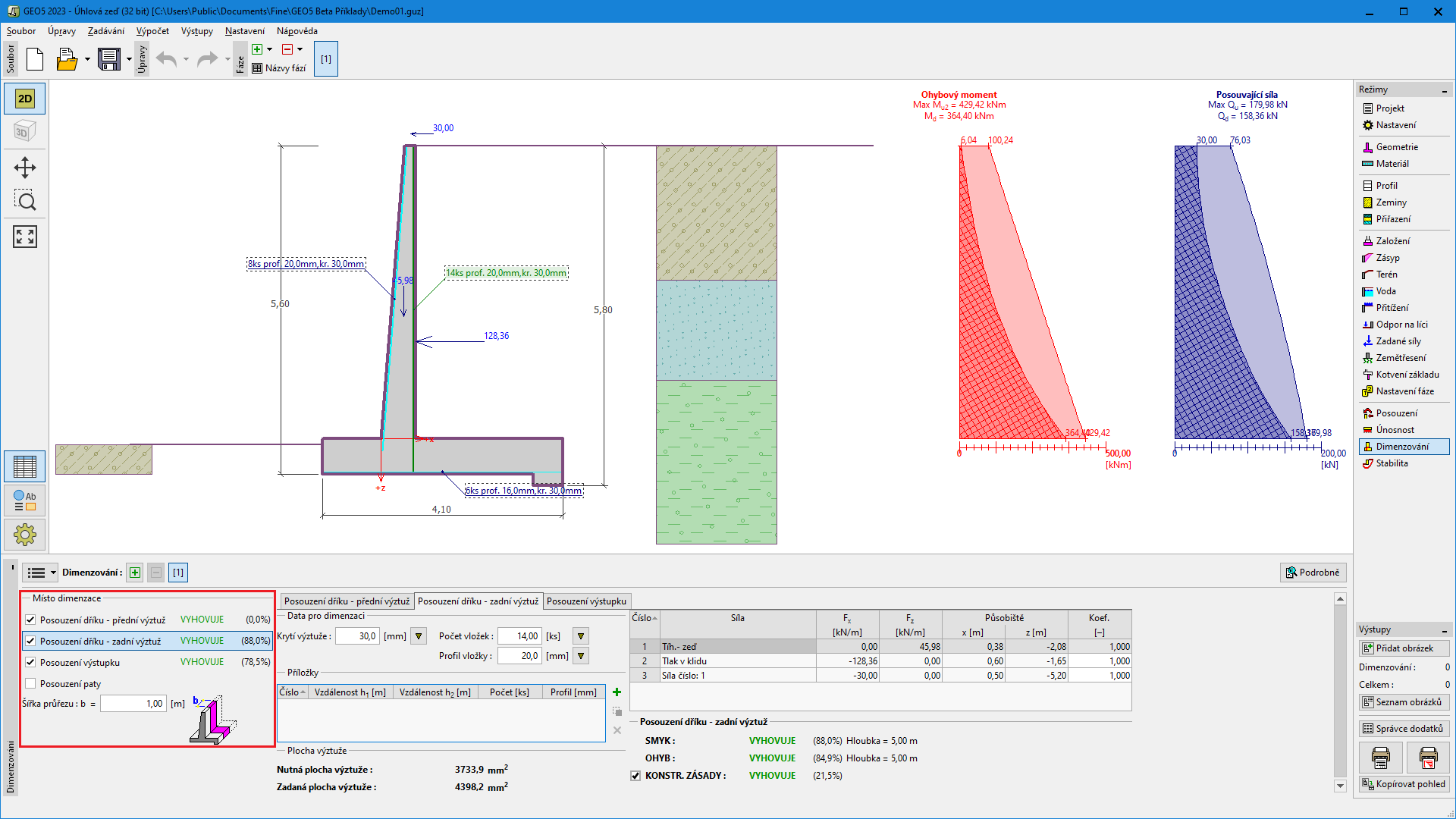This screenshot has height=819, width=1456.
Task: Click the fit-to-window view icon
Action: click(x=24, y=237)
